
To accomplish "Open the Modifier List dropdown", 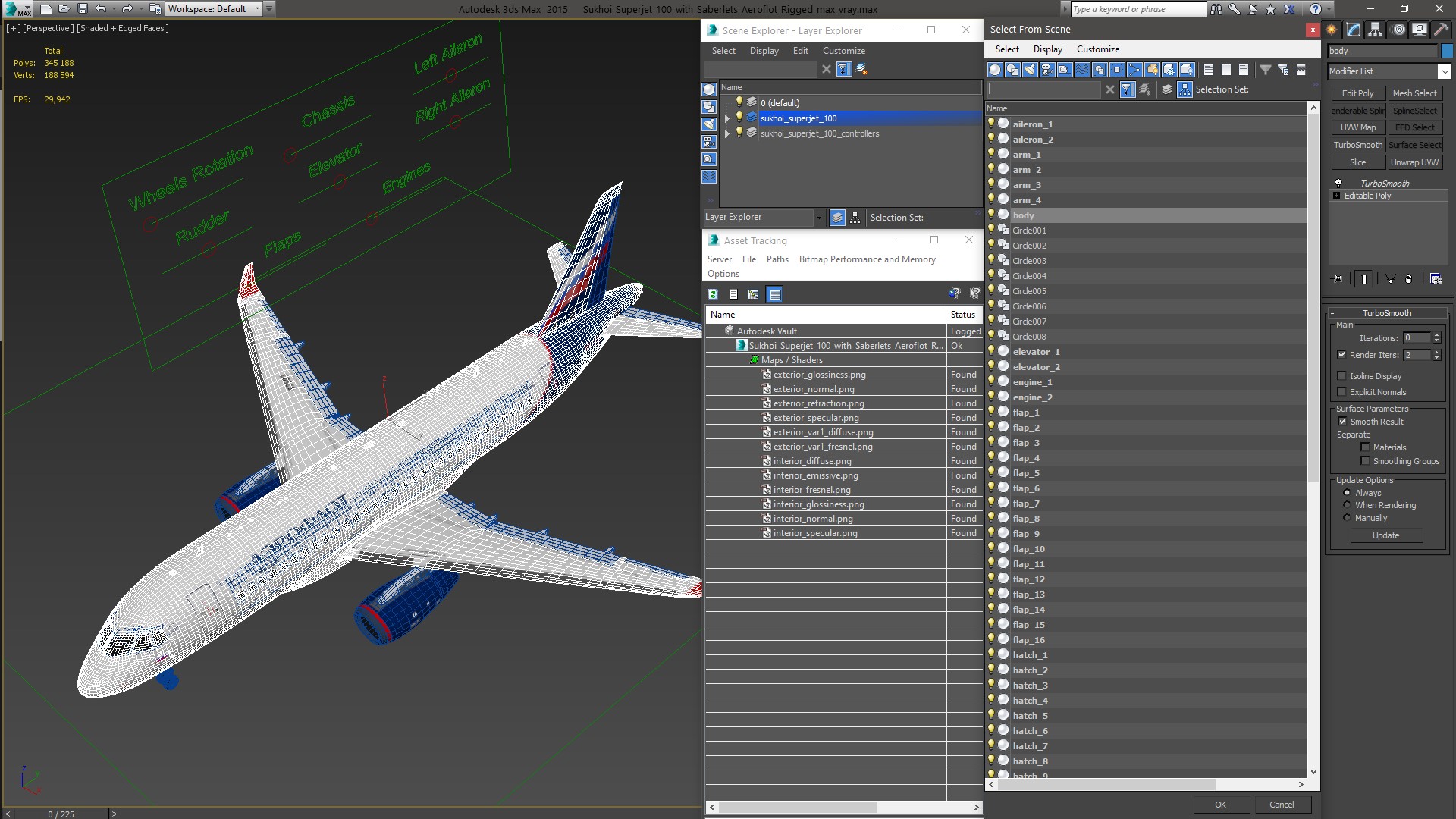I will click(1444, 71).
